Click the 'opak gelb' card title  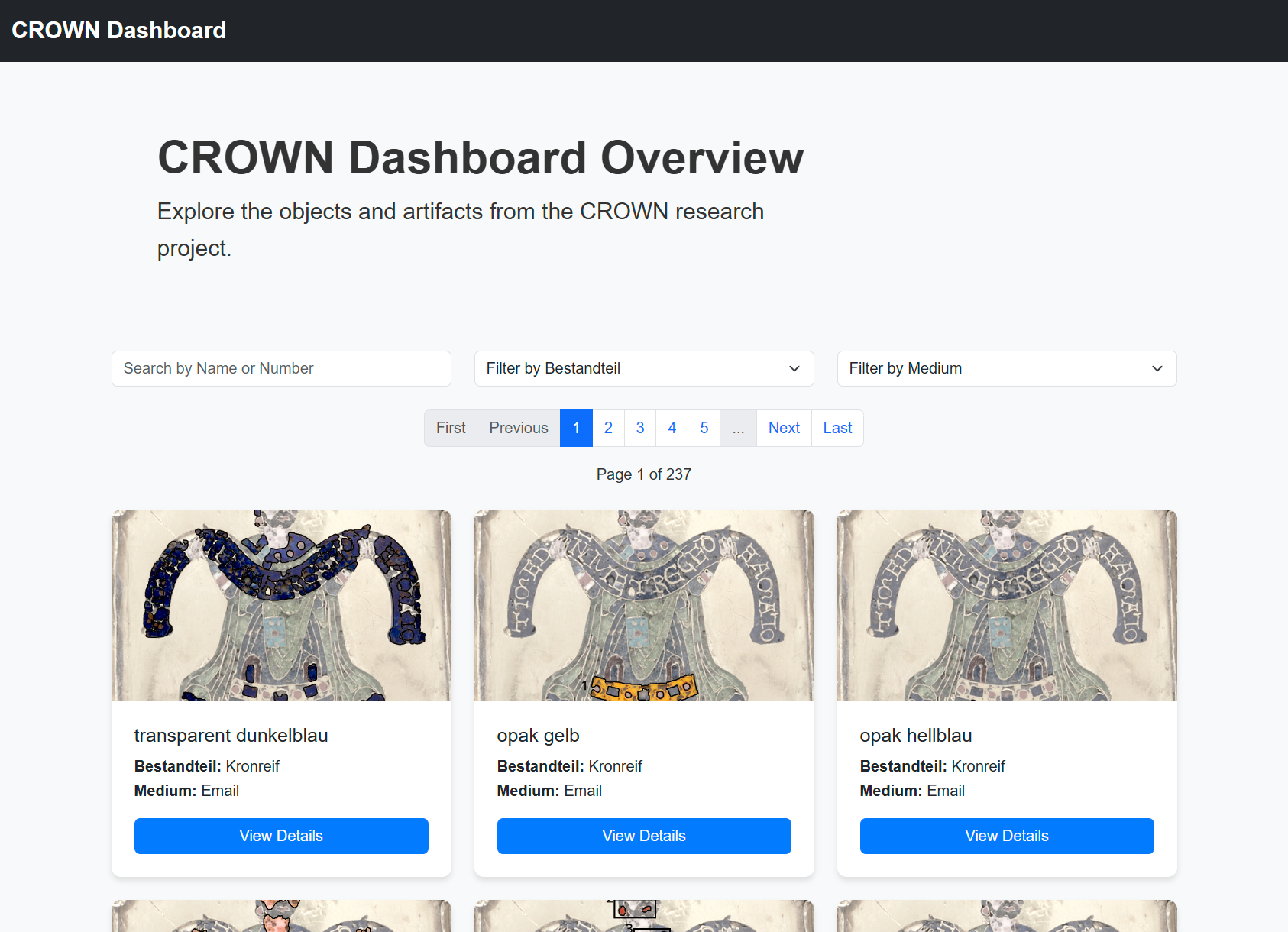[x=538, y=736]
